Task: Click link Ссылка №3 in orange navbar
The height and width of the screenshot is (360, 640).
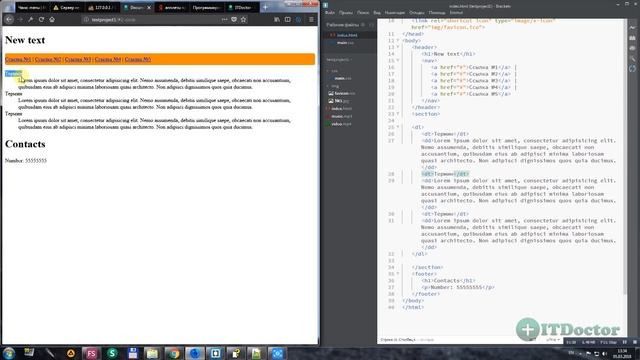Action: [x=78, y=60]
